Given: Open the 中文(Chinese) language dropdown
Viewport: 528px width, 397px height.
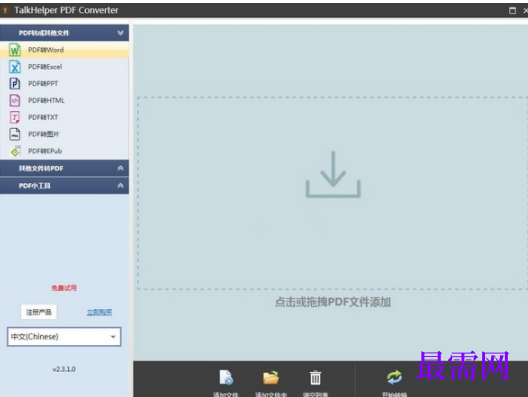Looking at the screenshot, I should coord(64,336).
